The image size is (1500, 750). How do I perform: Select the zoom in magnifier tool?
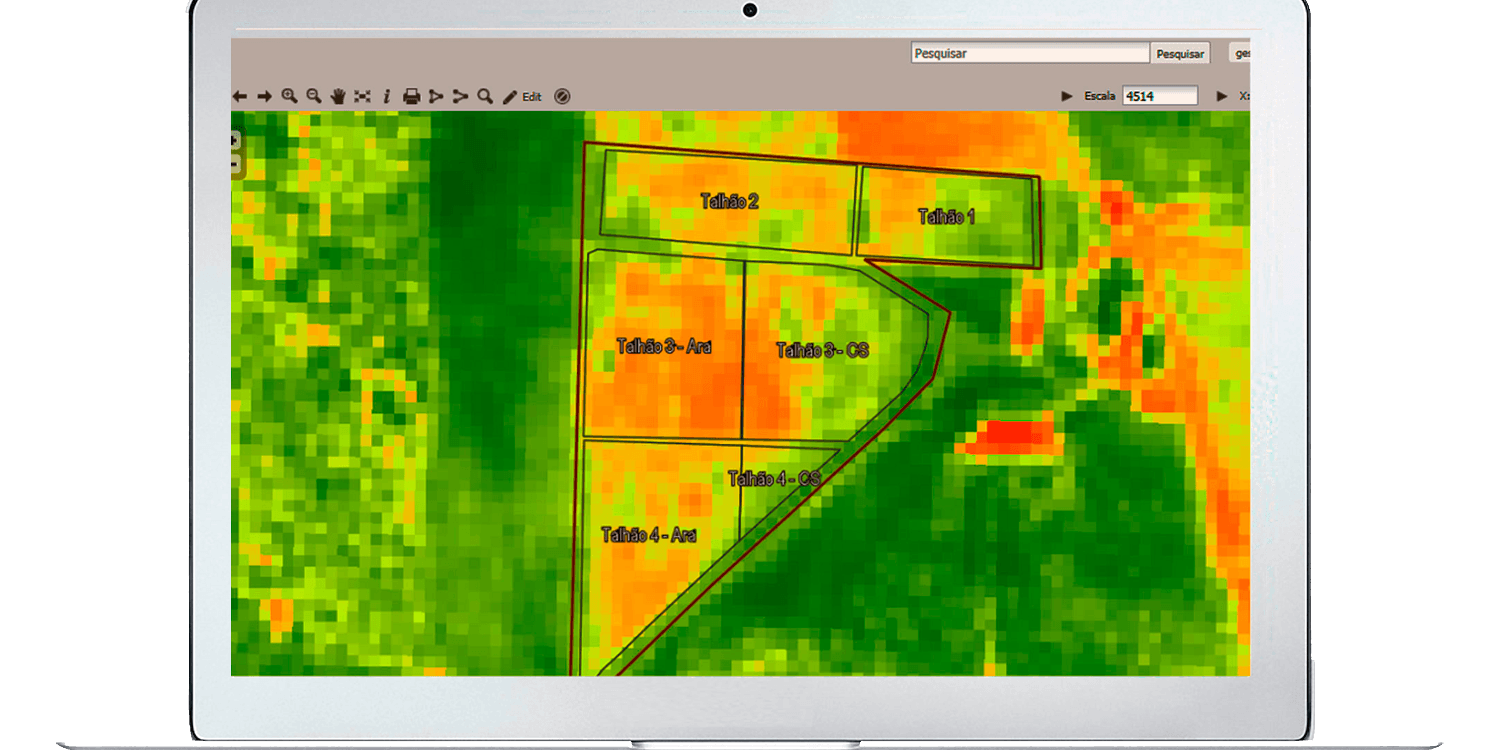point(289,96)
